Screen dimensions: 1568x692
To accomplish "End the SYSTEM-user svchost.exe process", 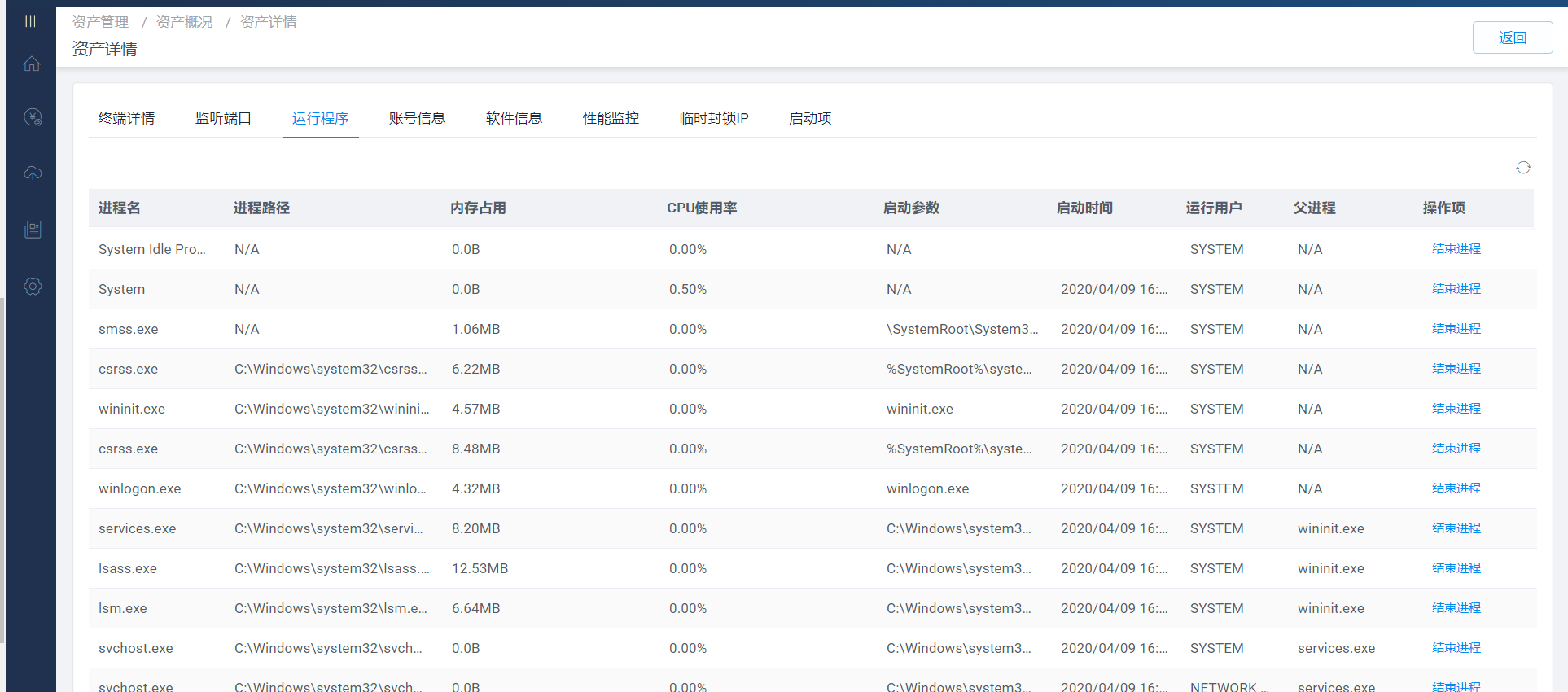I will (1456, 648).
